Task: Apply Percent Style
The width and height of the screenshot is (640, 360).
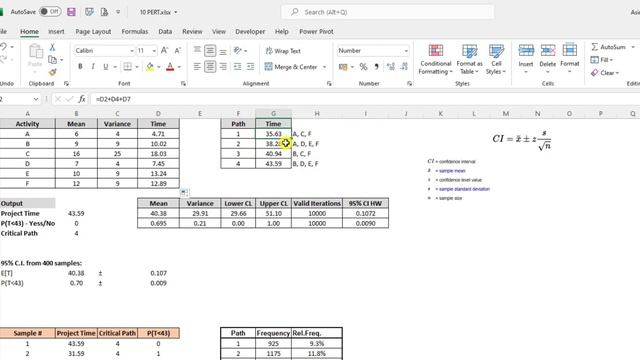Action: 363,67
